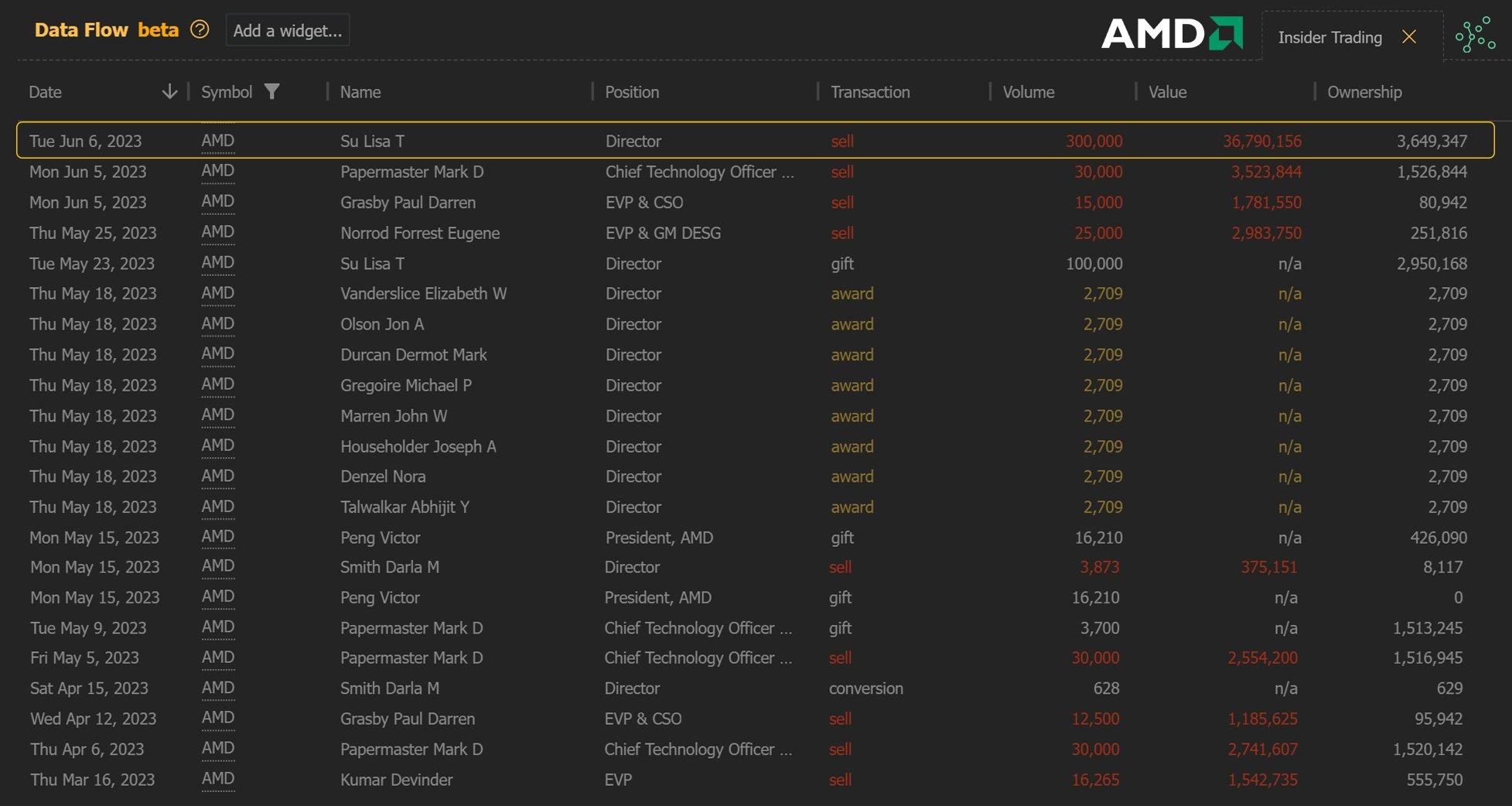Click the Position column header
Viewport: 1512px width, 806px height.
tap(632, 92)
